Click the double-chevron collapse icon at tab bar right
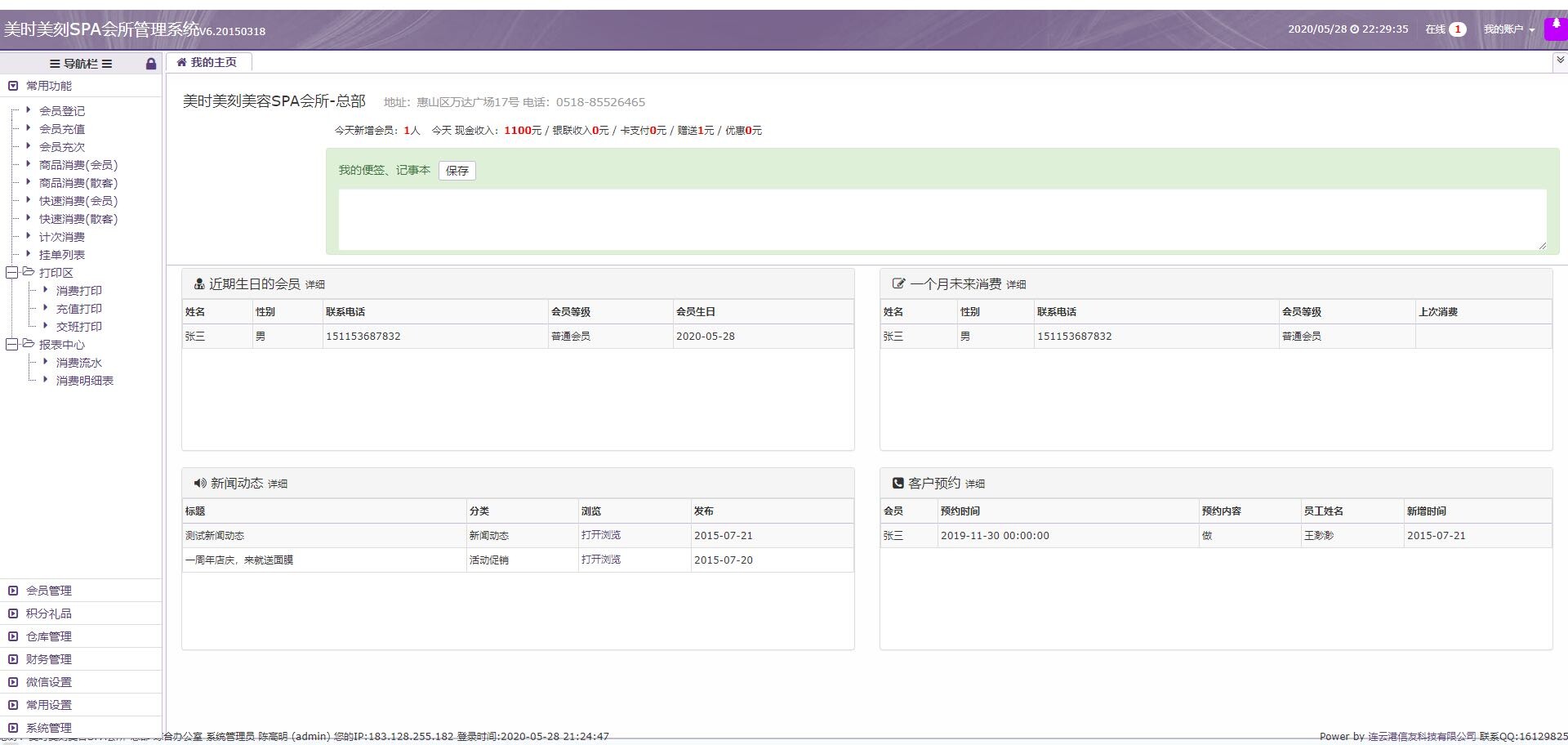This screenshot has width=1568, height=745. [x=1560, y=60]
